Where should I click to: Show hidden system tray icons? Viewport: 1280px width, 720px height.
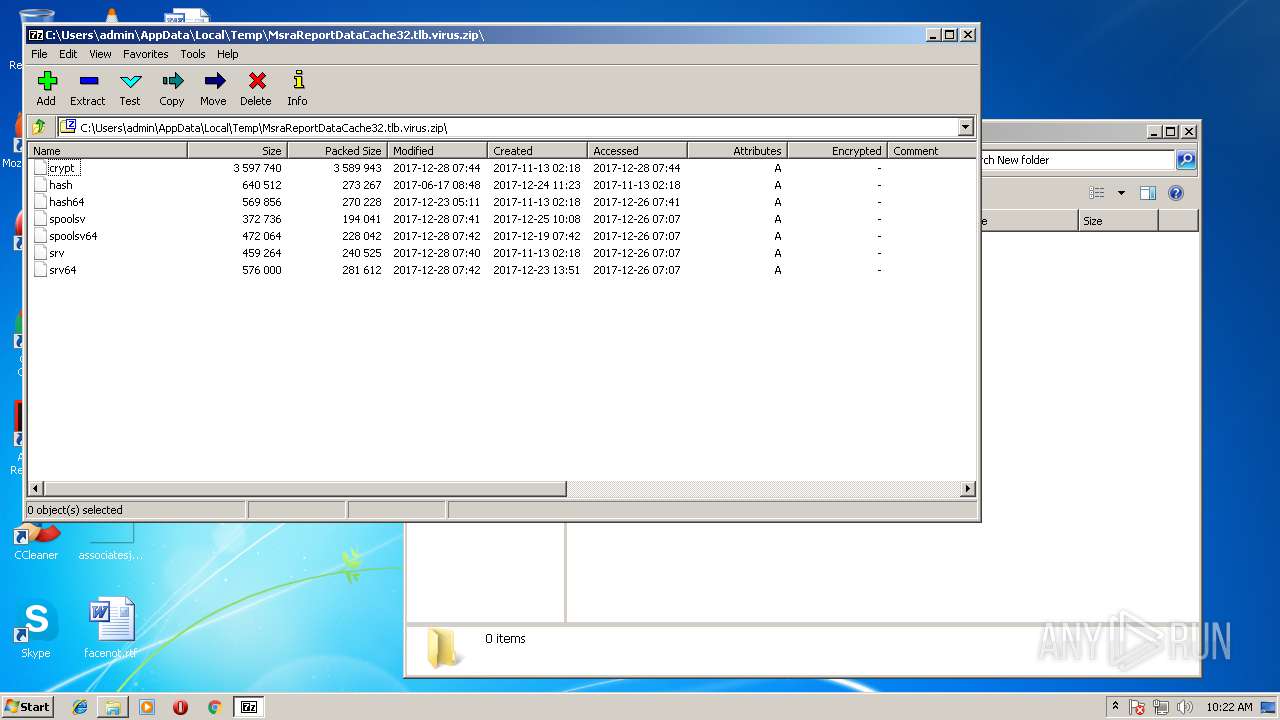point(1116,707)
